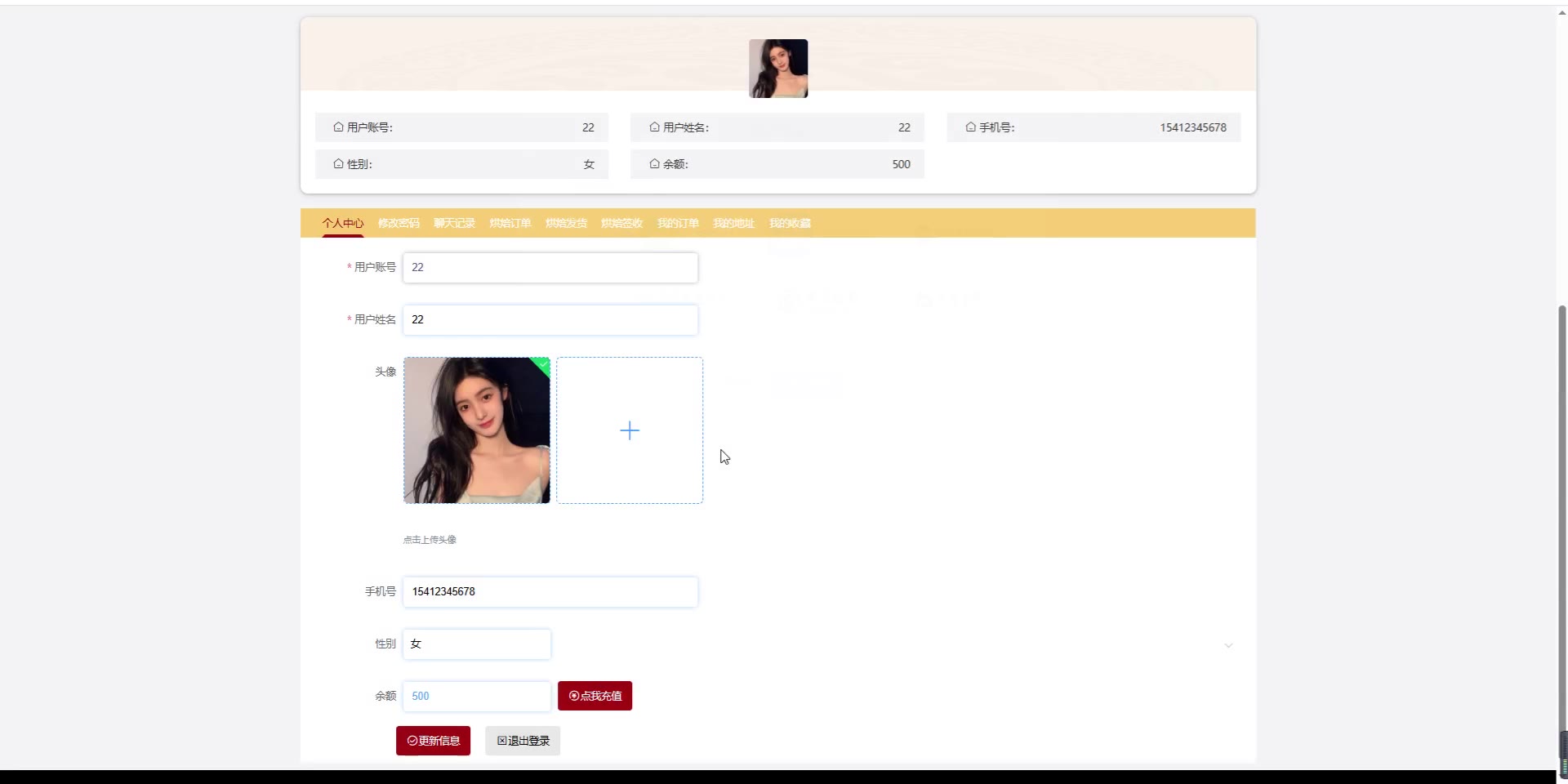1568x784 pixels.
Task: Focus the 手机号 input field
Action: (x=550, y=592)
